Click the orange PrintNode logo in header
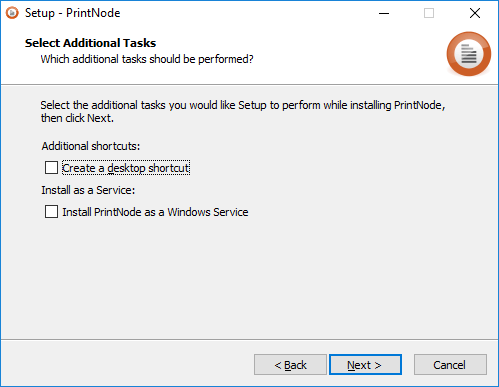This screenshot has width=499, height=387. [469, 54]
